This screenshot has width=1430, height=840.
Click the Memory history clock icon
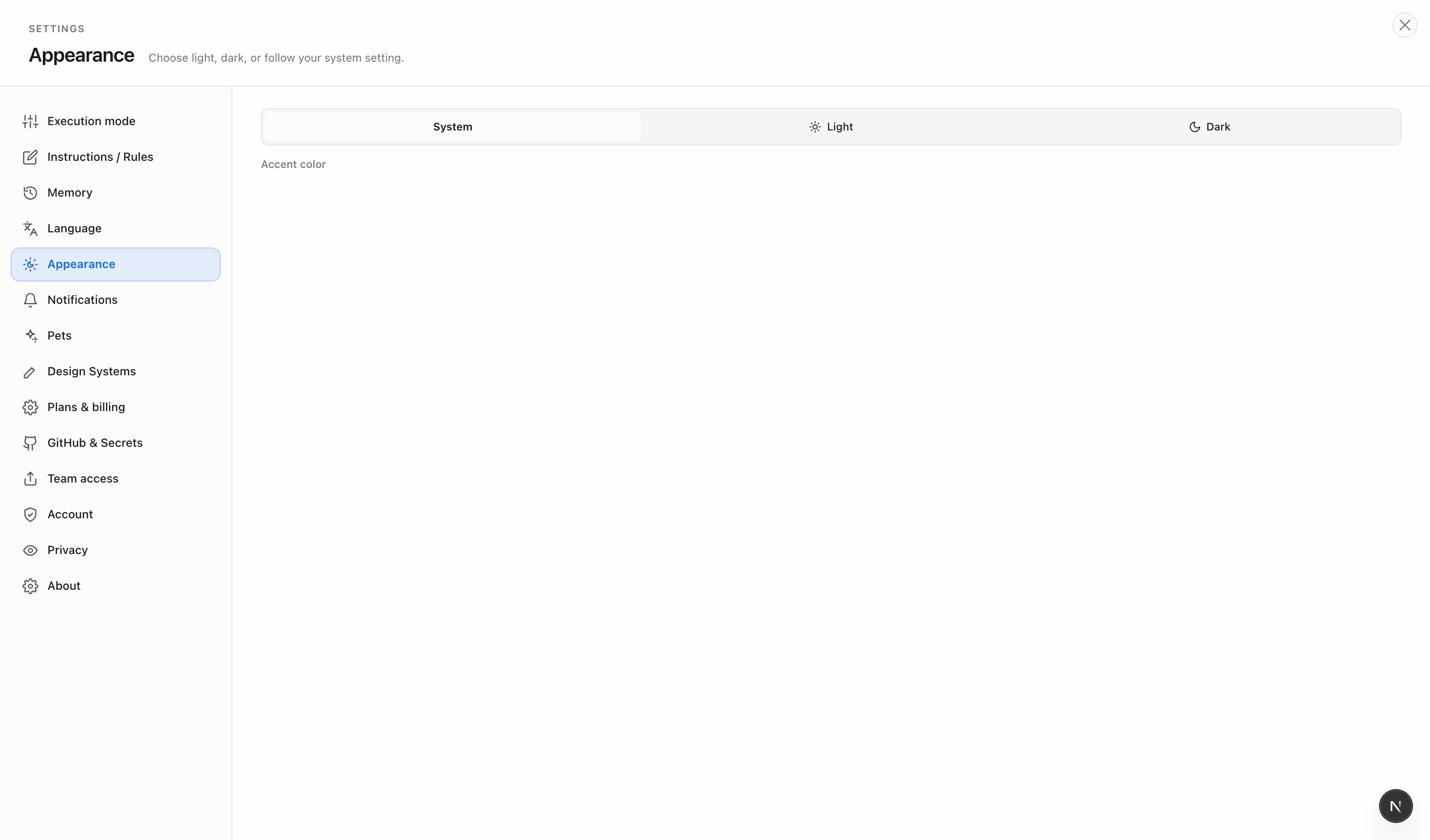(30, 193)
